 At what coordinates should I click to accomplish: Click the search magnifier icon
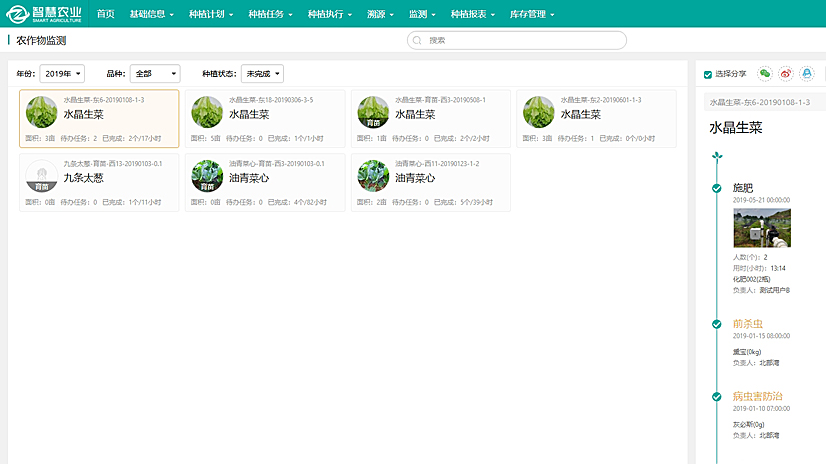tap(420, 41)
